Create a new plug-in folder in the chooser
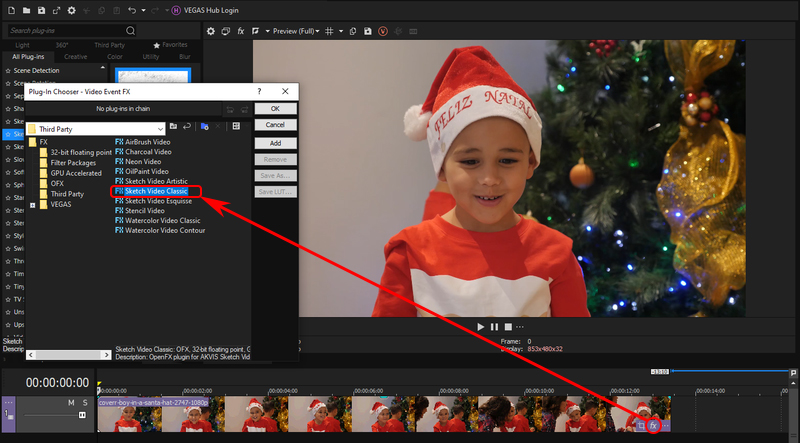Image resolution: width=800 pixels, height=443 pixels. pos(205,126)
